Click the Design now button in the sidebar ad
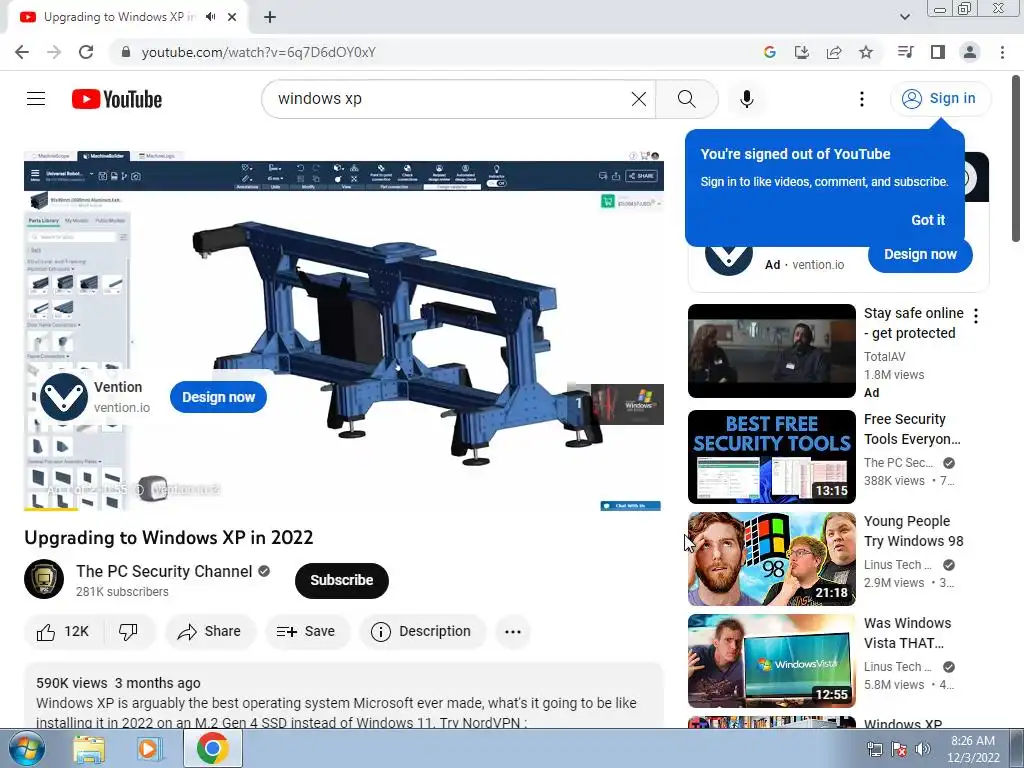Image resolution: width=1024 pixels, height=768 pixels. (x=920, y=255)
